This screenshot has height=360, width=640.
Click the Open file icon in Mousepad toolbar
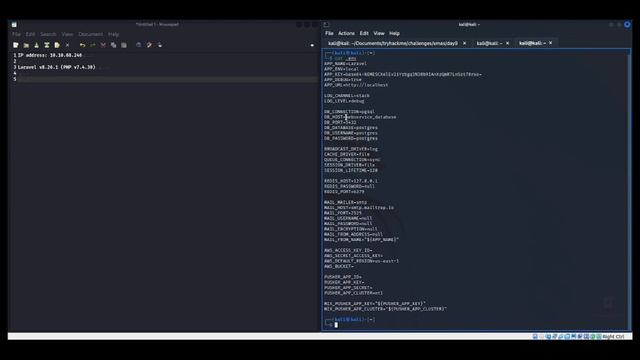point(26,45)
